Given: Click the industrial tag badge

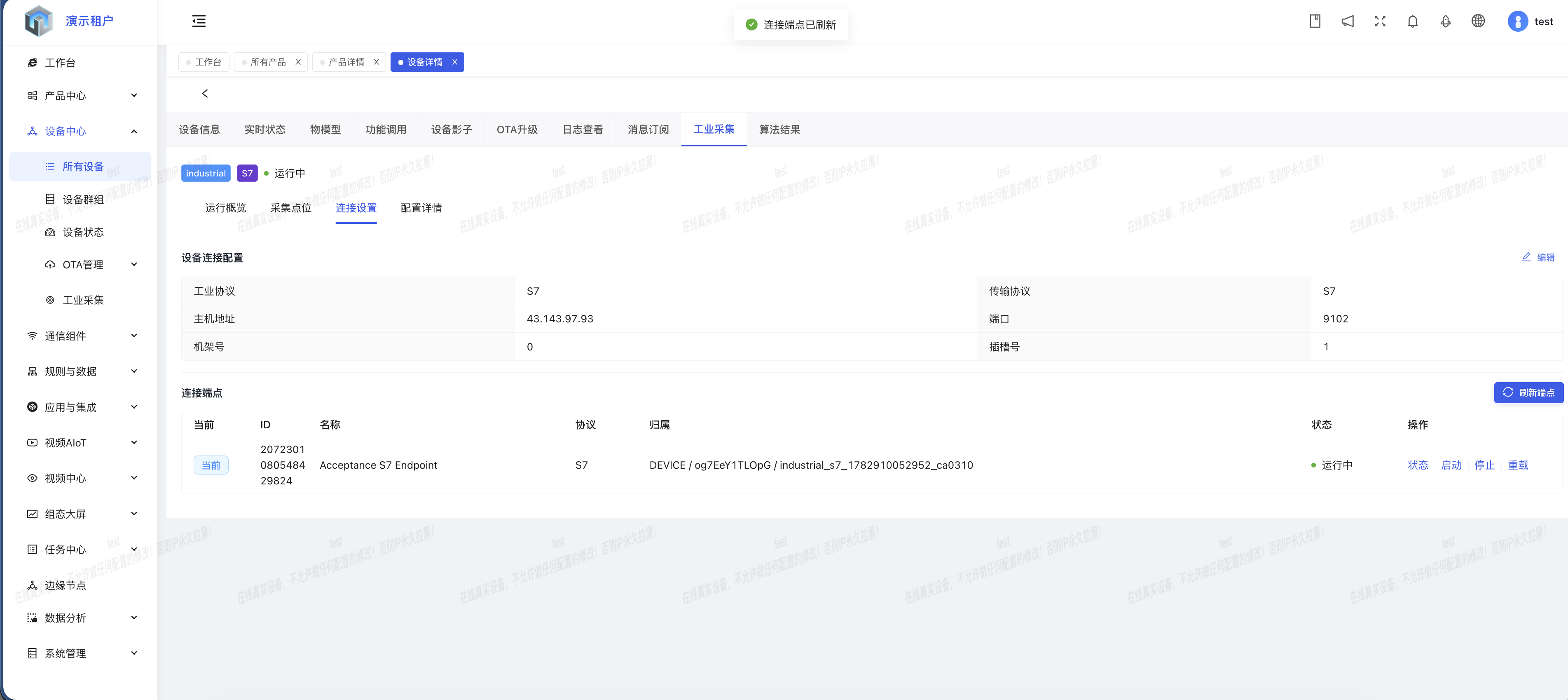Looking at the screenshot, I should 206,173.
